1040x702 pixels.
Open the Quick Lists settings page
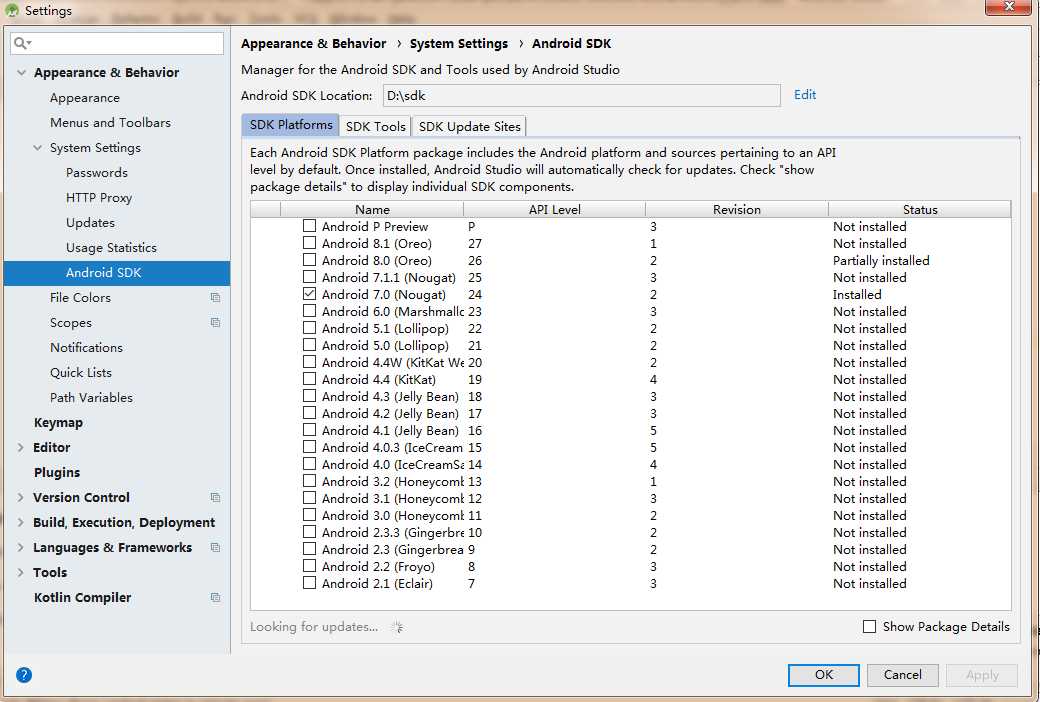[81, 373]
